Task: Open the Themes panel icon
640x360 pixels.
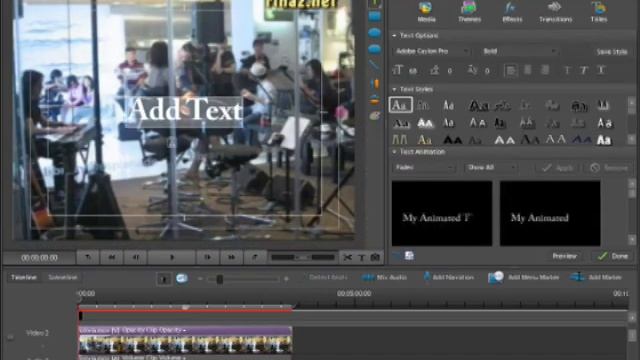Action: pyautogui.click(x=469, y=8)
